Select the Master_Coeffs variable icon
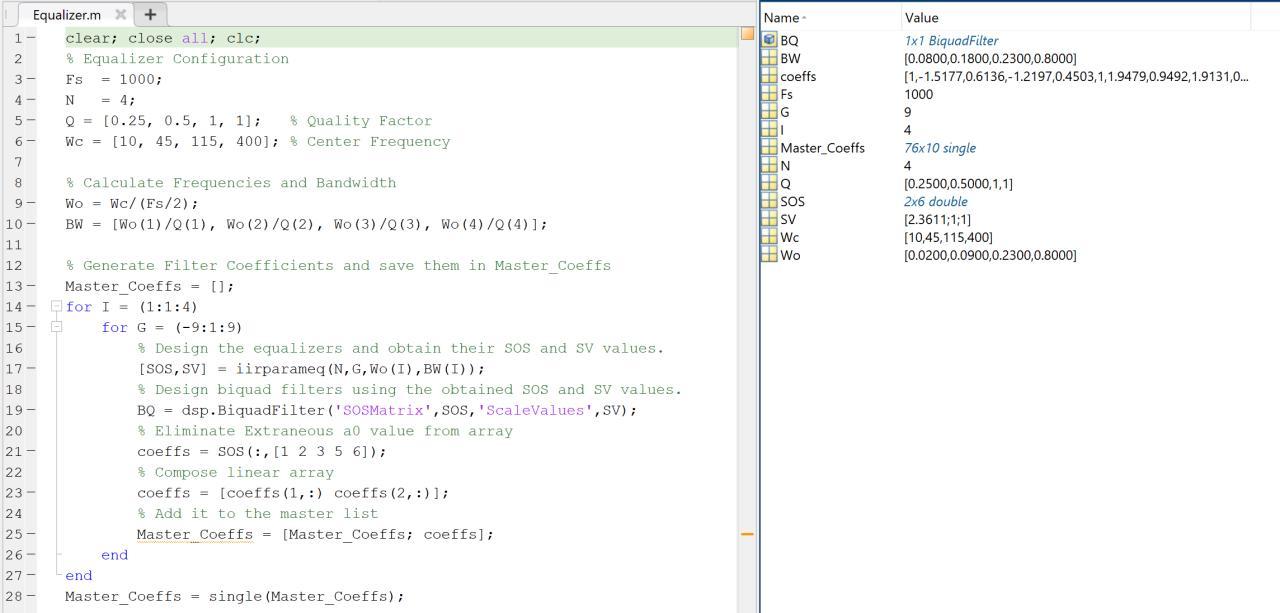 point(769,148)
